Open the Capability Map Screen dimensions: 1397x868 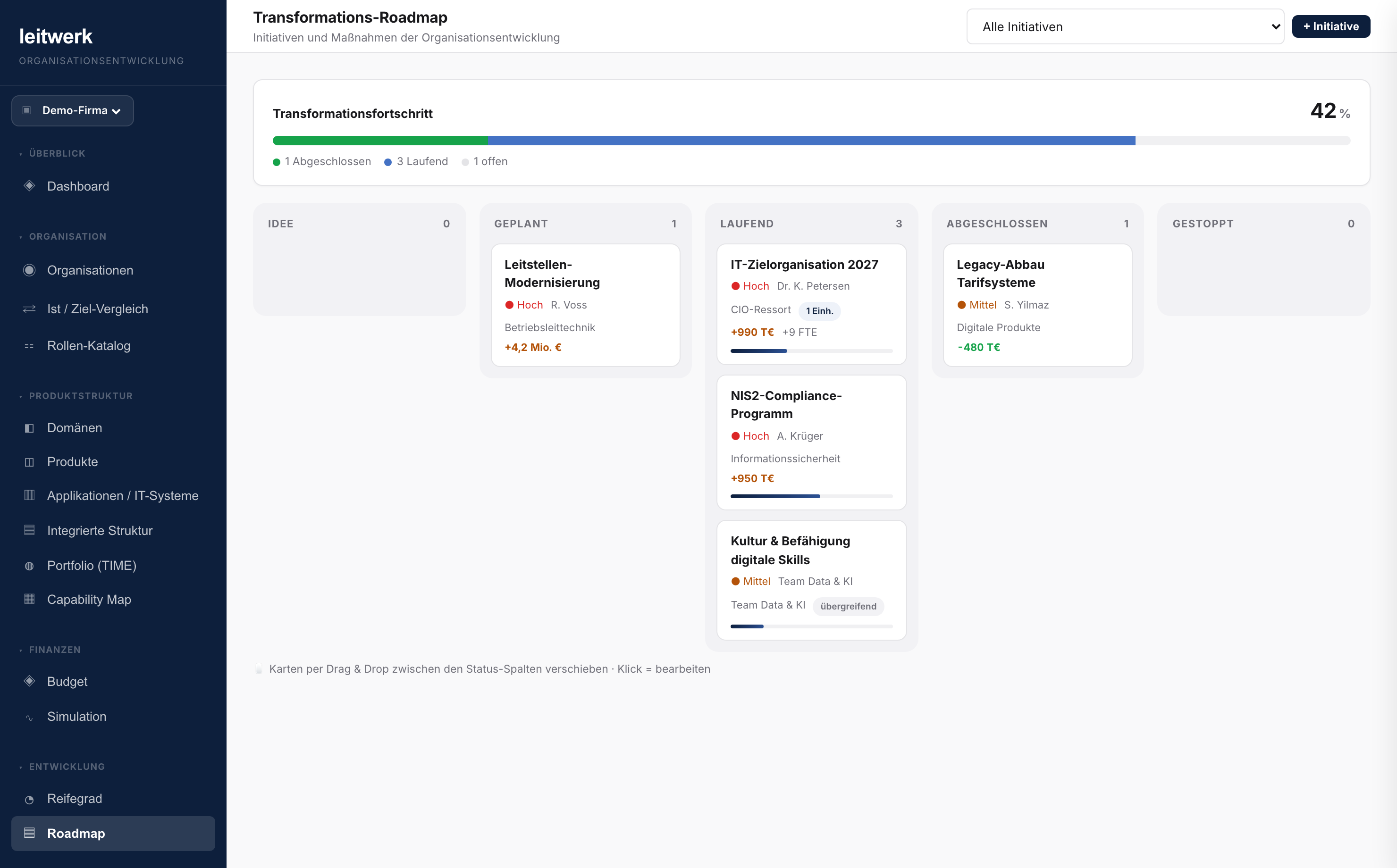[x=113, y=599]
